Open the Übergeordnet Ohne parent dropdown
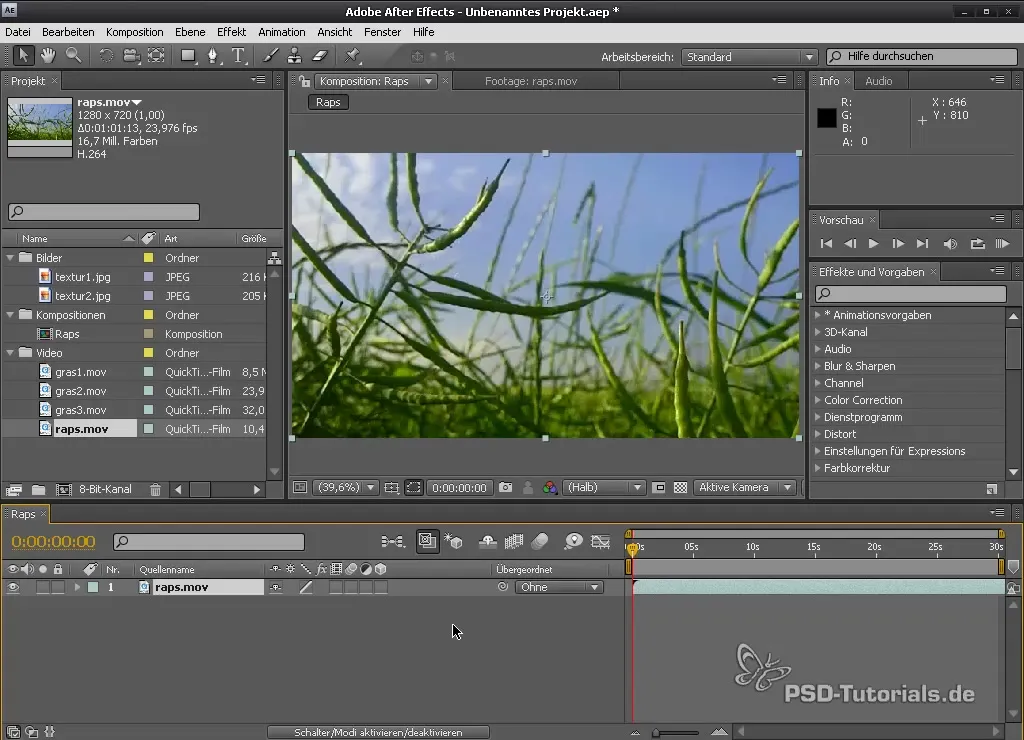The height and width of the screenshot is (740, 1024). (x=559, y=587)
